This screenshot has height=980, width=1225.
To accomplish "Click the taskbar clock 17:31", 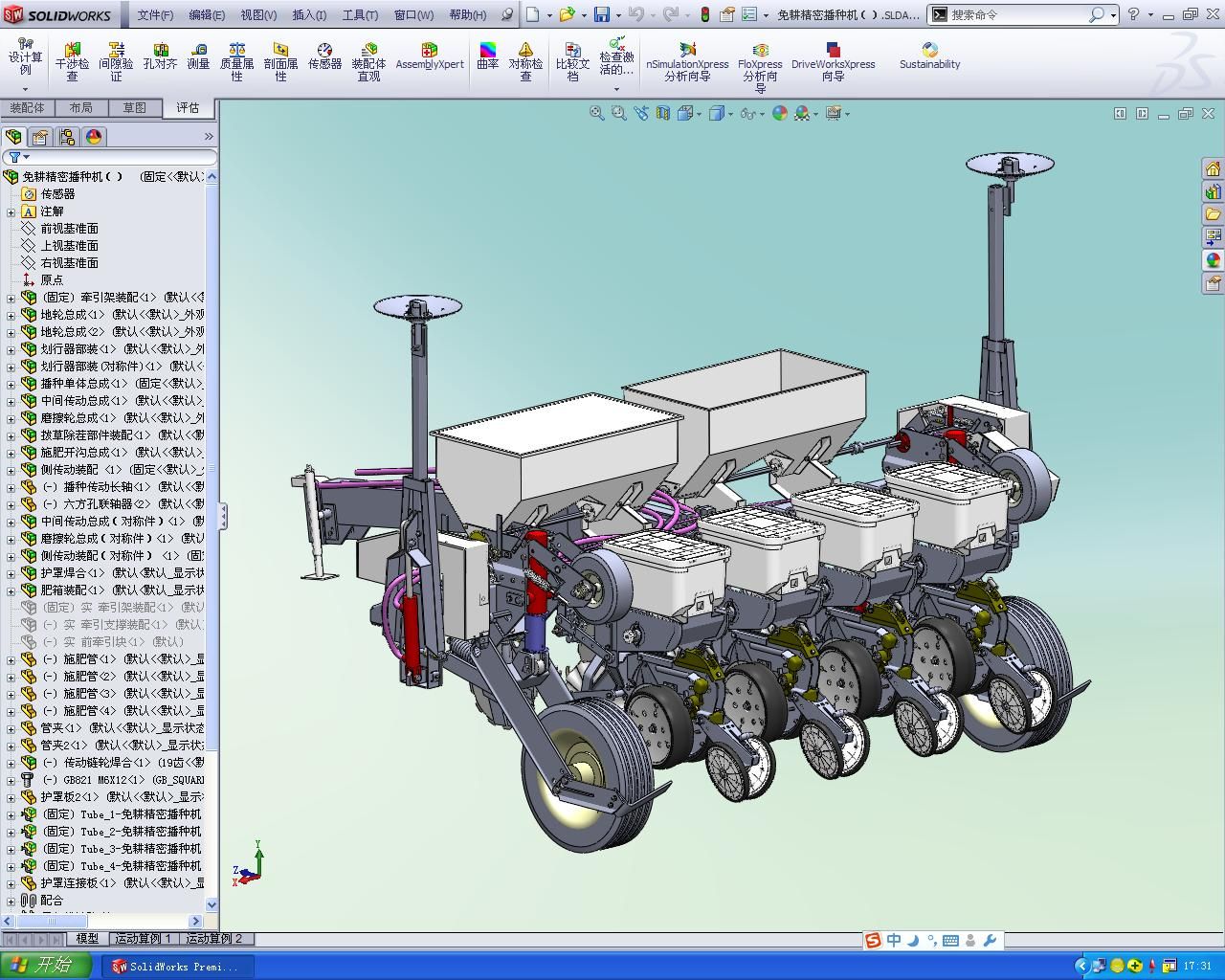I will 1197,967.
